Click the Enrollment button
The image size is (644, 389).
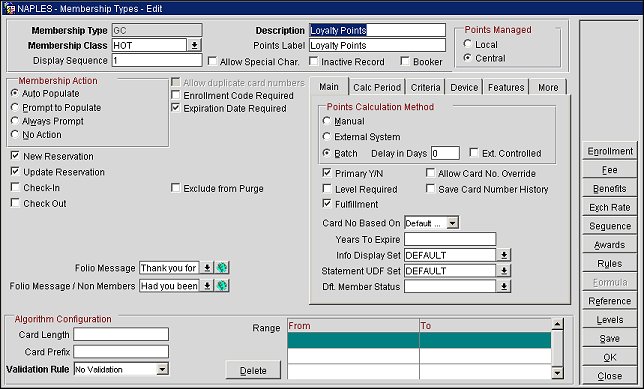610,151
